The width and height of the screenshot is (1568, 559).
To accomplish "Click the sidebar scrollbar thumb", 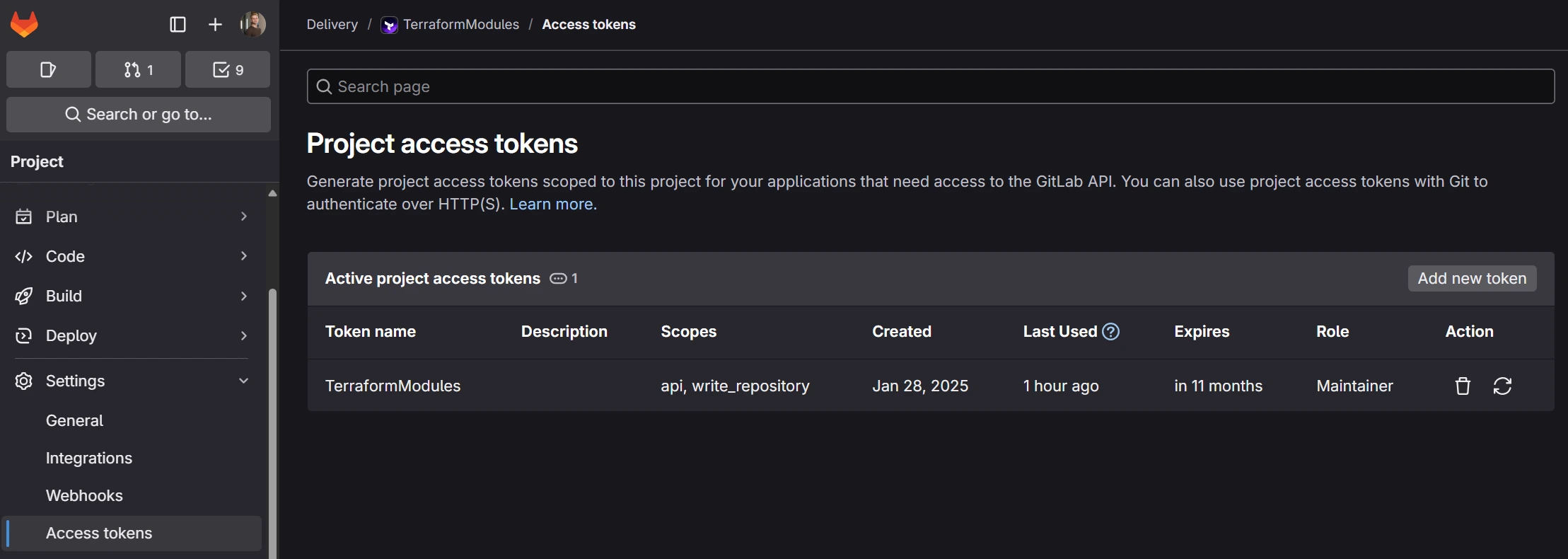I will (272, 423).
